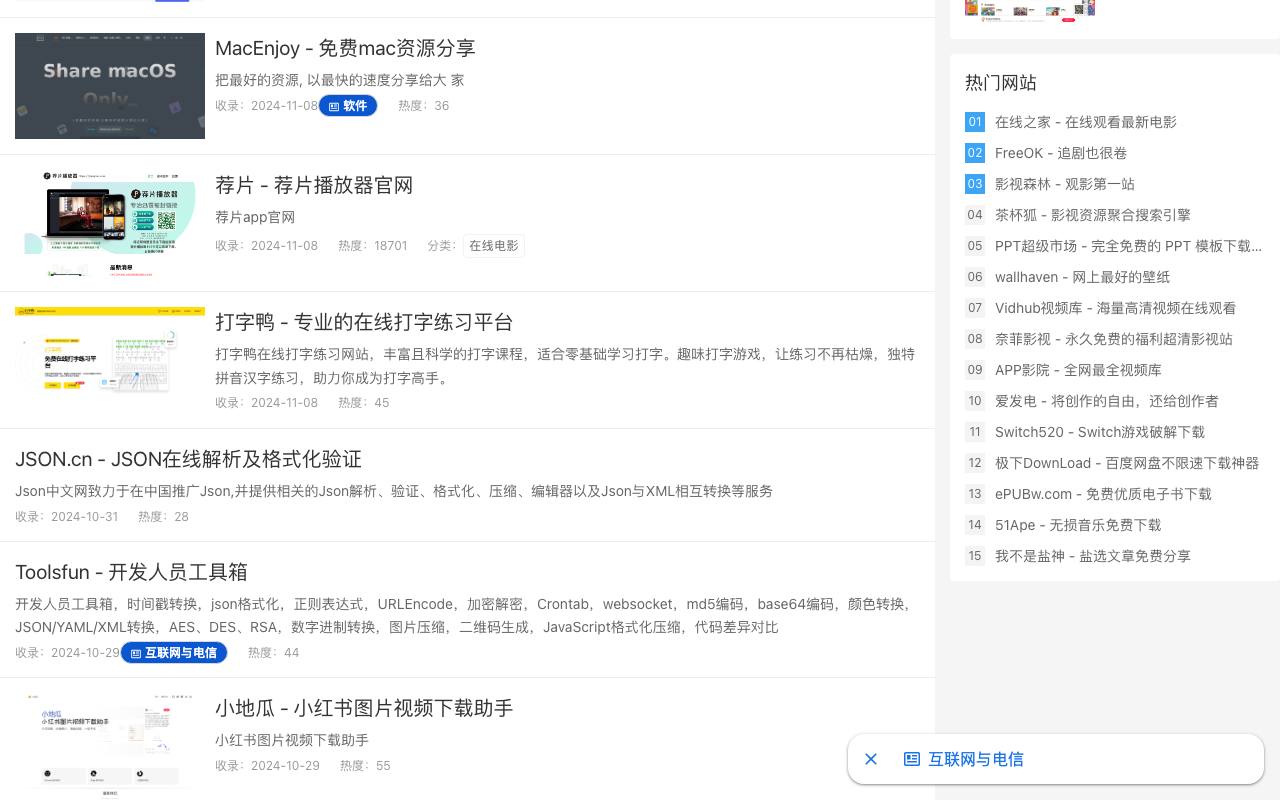Screen dimensions: 1280x800
Task: Click 热度：45 on the 打字鸭 entry
Action: tap(364, 403)
